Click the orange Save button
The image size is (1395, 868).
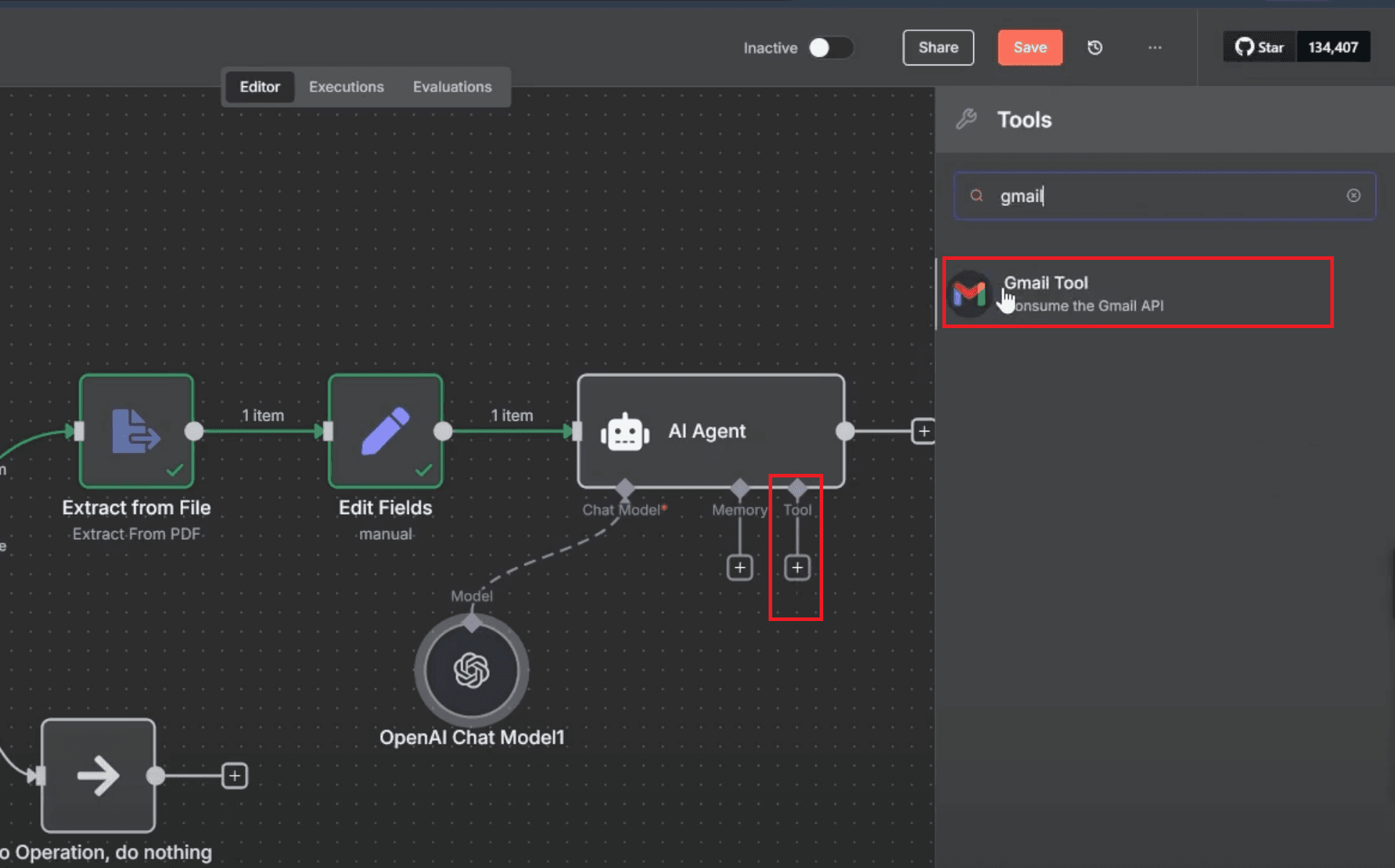[x=1030, y=47]
